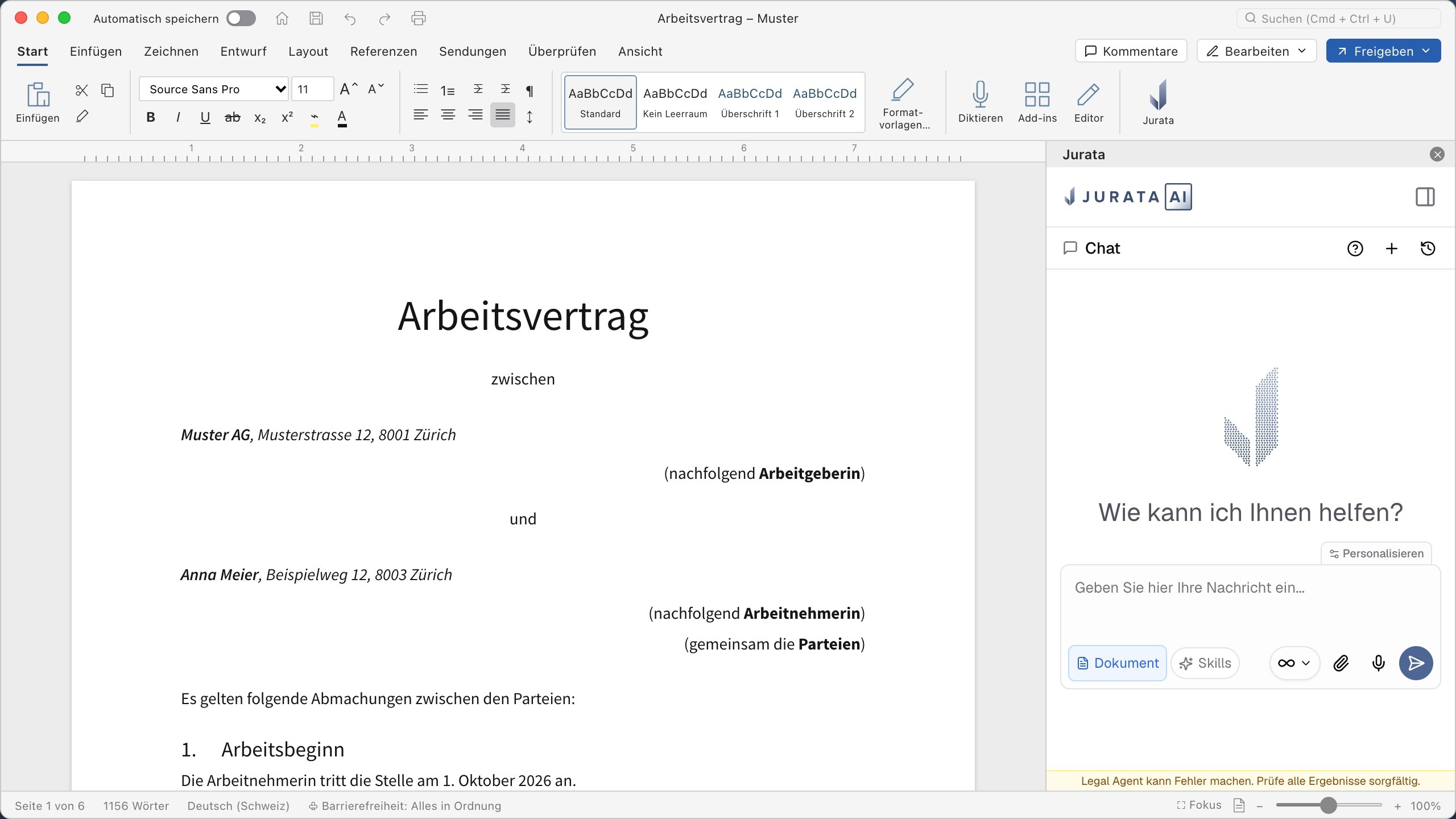Toggle Automatisch speichern switch
The image size is (1456, 819).
(x=241, y=19)
